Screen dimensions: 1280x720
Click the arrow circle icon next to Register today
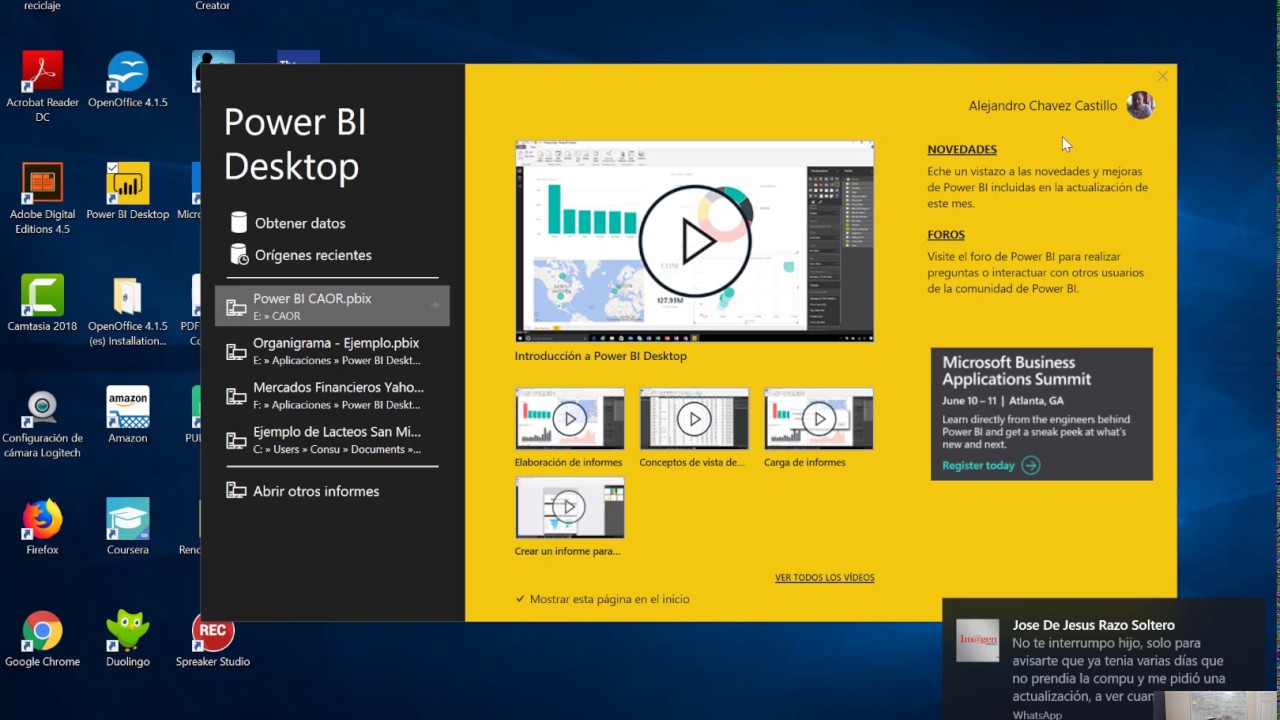(1031, 465)
